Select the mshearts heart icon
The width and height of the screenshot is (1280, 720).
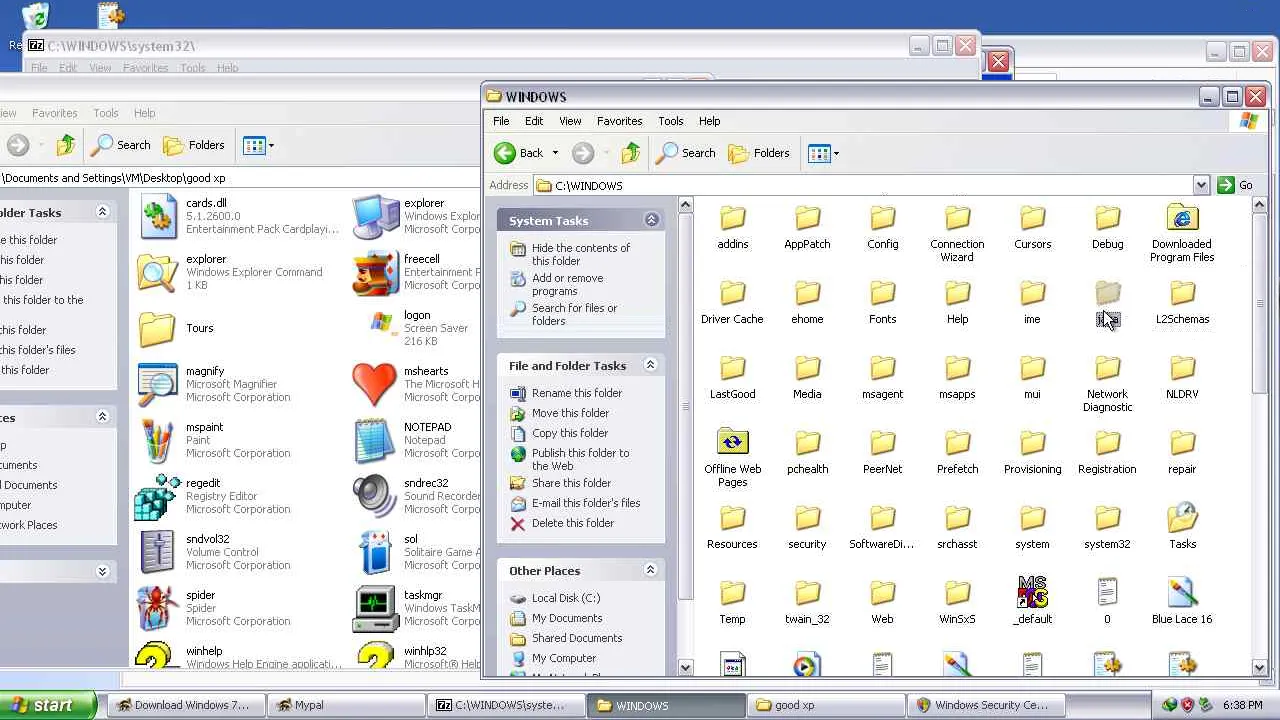[375, 384]
